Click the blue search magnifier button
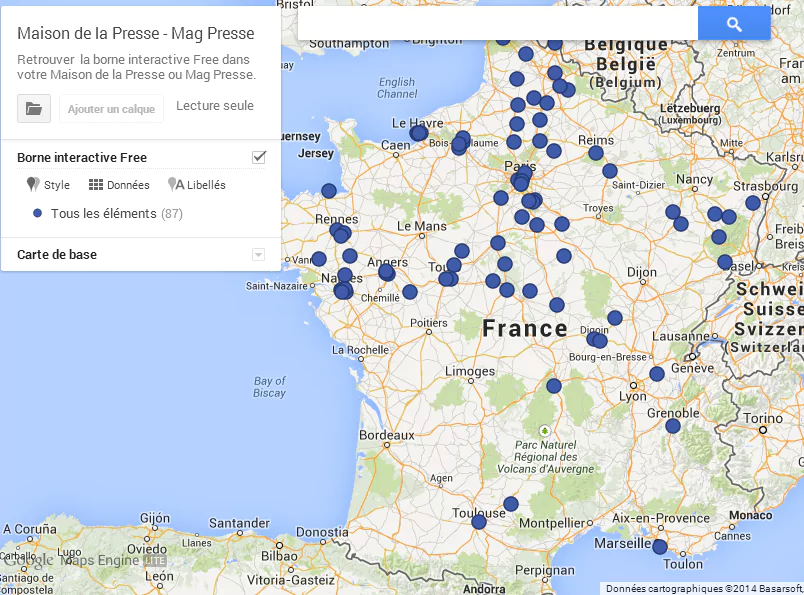This screenshot has height=595, width=804. [734, 24]
